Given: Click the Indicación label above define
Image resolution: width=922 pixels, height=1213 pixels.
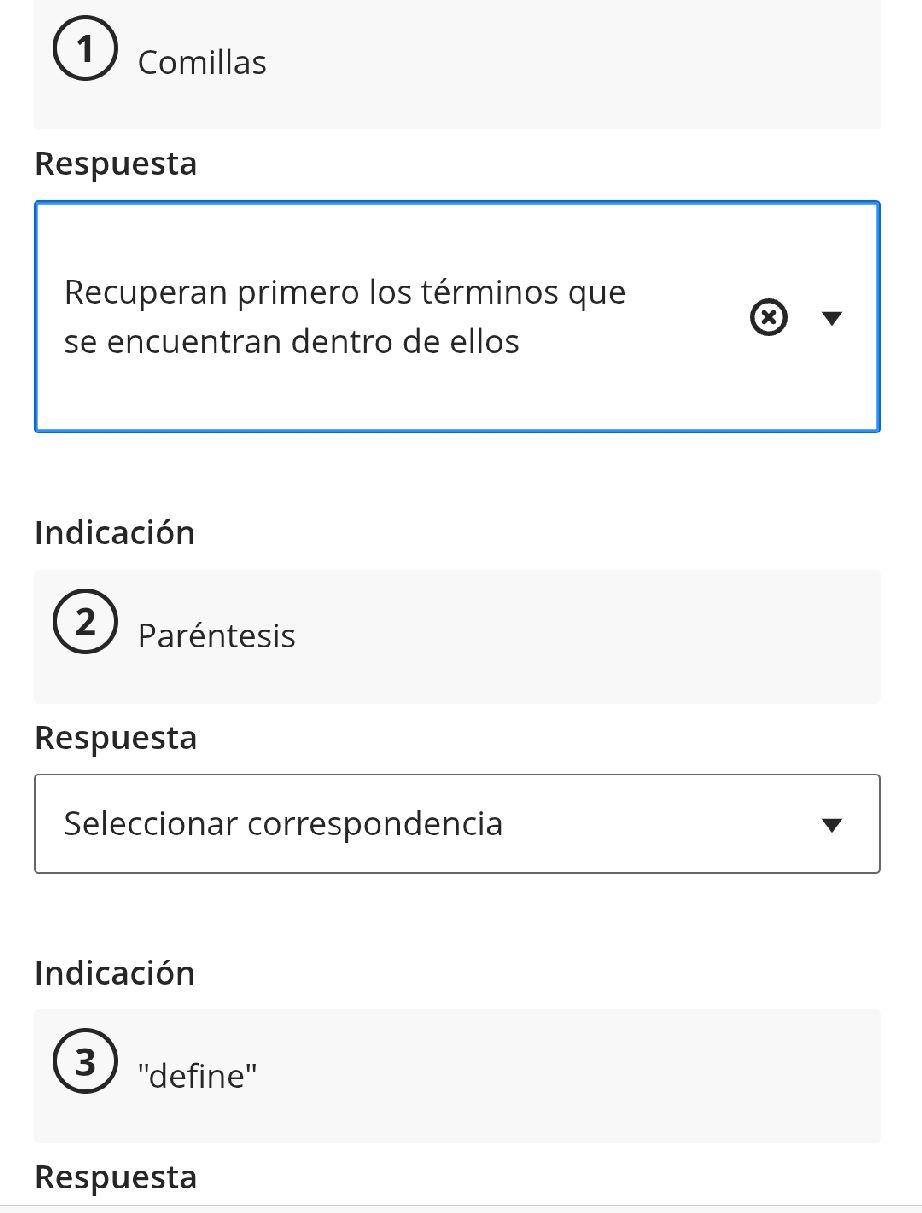Looking at the screenshot, I should (114, 972).
